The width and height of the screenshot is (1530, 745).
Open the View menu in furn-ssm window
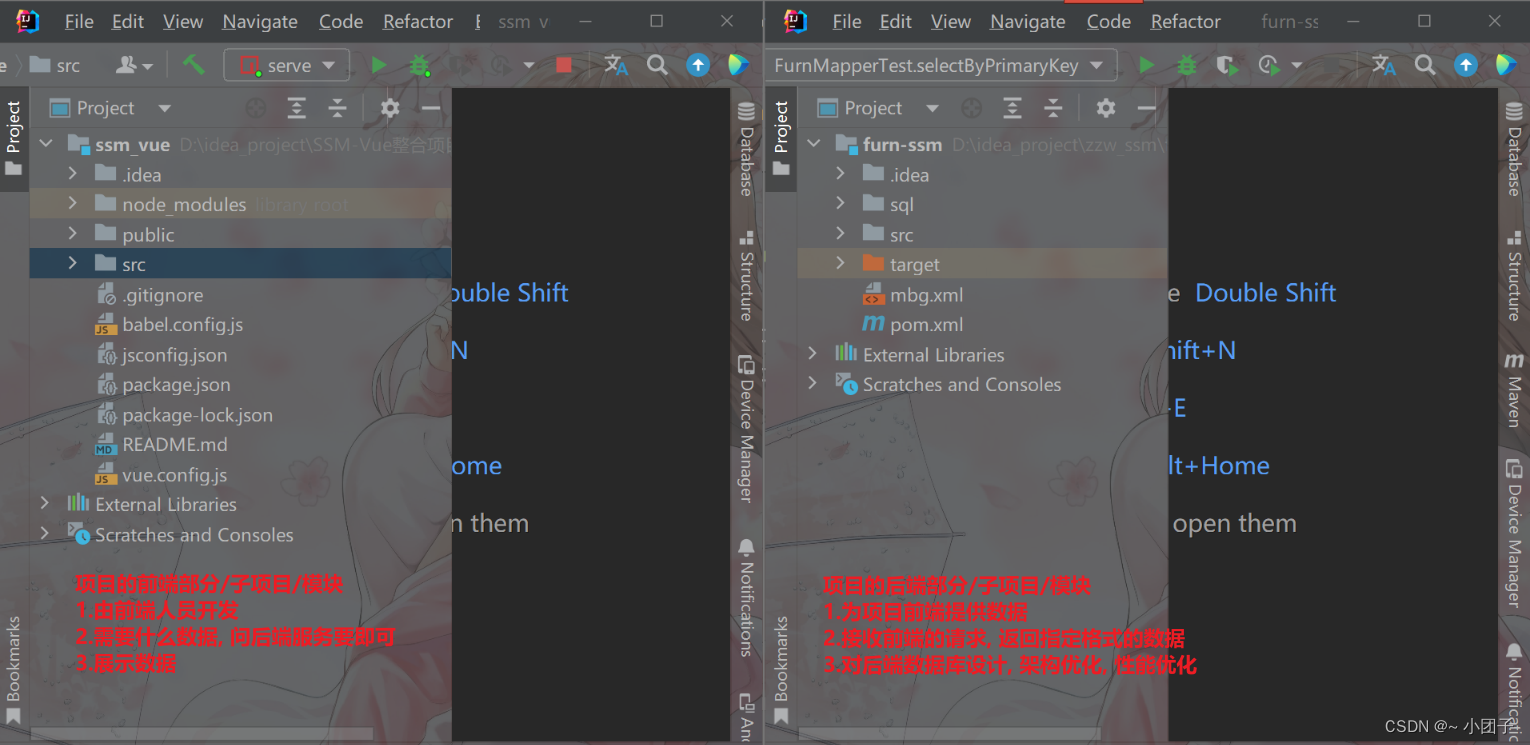950,21
